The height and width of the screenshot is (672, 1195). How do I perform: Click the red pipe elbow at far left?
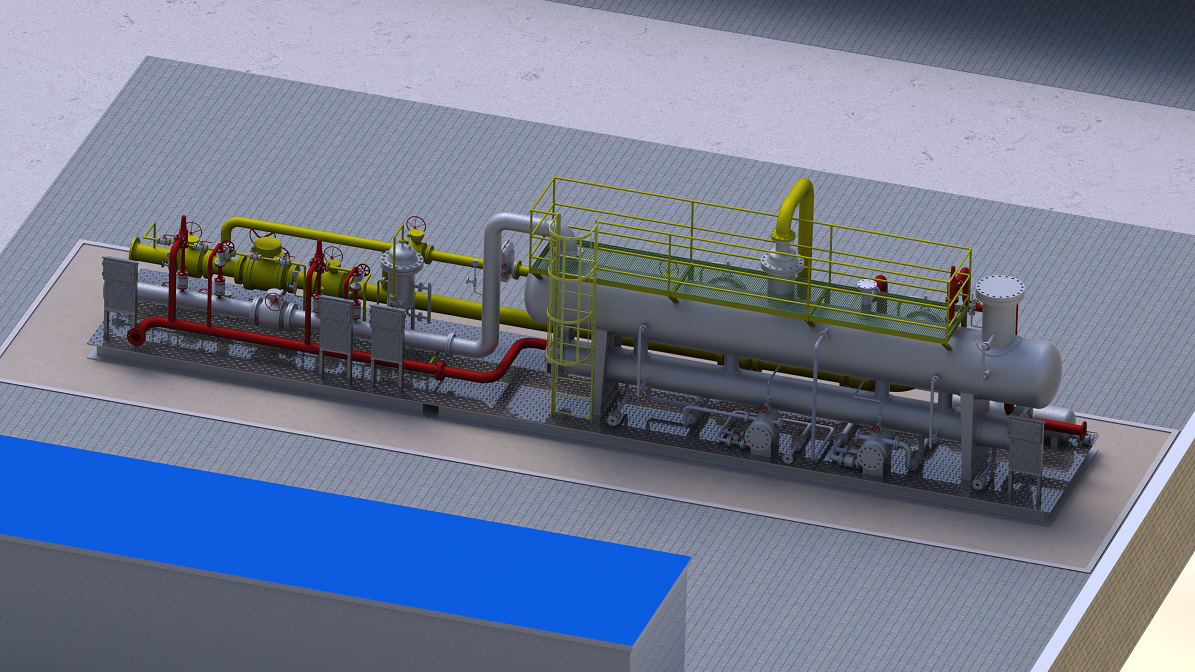[x=137, y=335]
